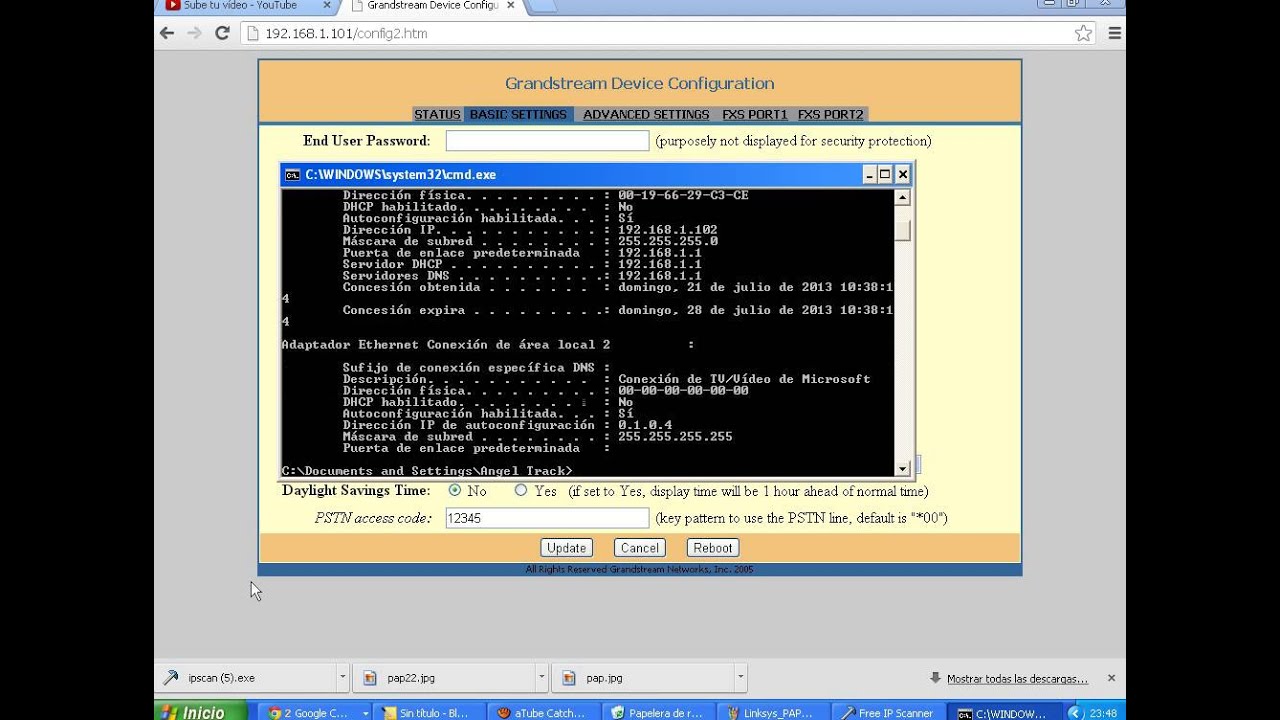Click the Update button
The width and height of the screenshot is (1280, 720).
[x=566, y=548]
